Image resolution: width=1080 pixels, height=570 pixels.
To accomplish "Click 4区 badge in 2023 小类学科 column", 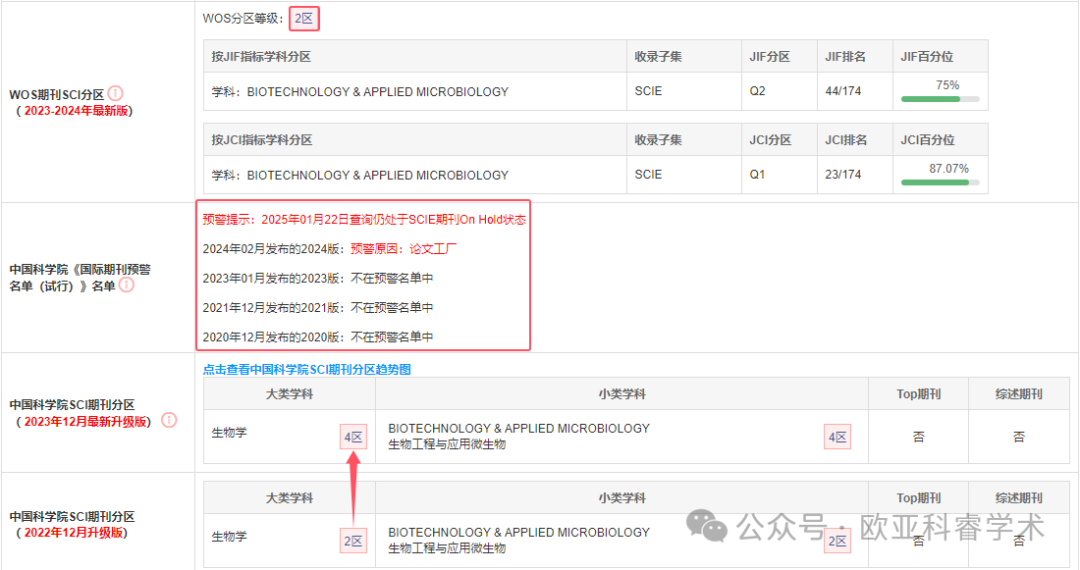I will [838, 437].
